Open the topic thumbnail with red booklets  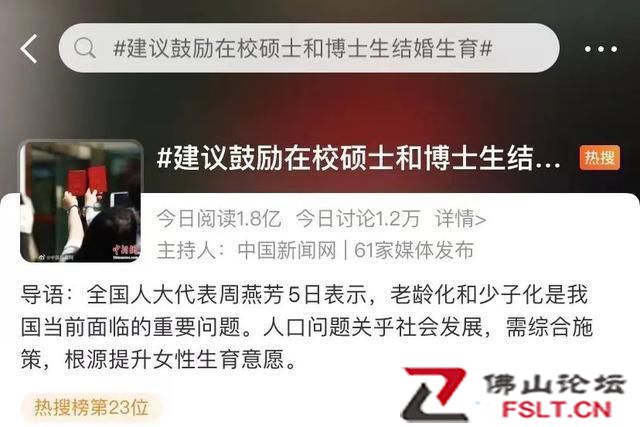81,202
